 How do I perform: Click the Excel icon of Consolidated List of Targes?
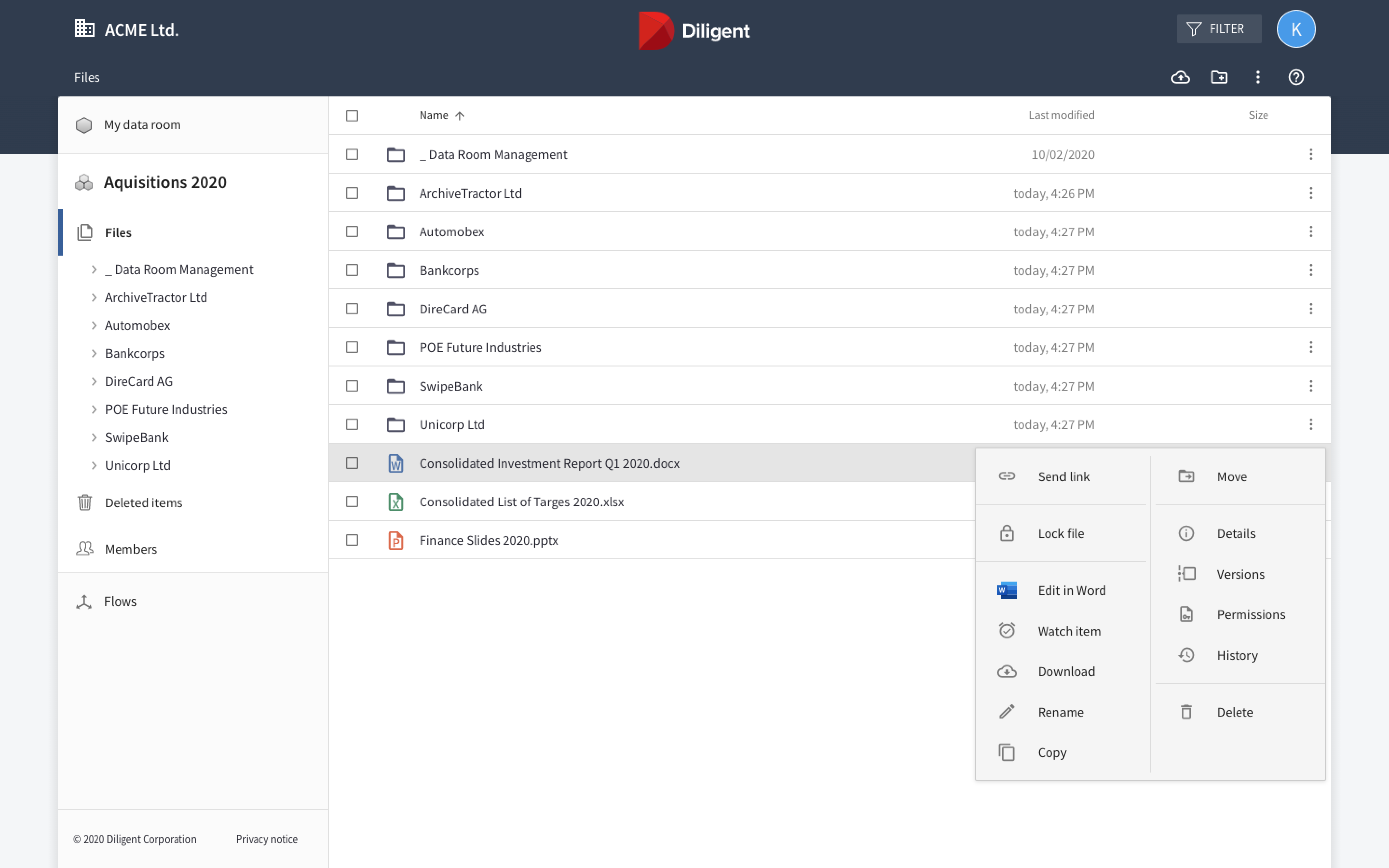pyautogui.click(x=395, y=502)
